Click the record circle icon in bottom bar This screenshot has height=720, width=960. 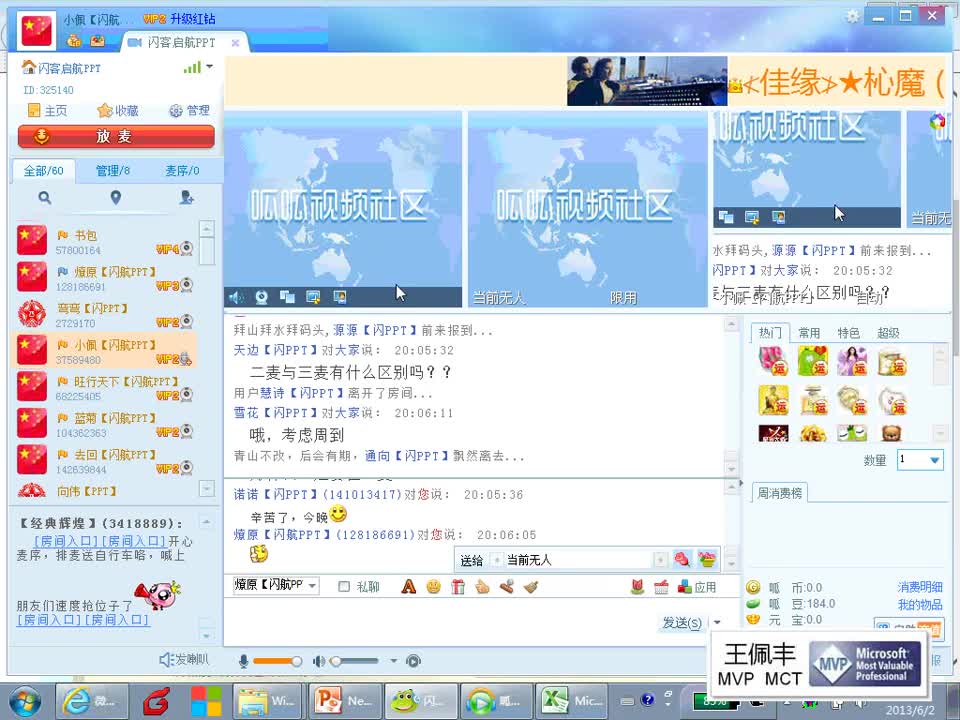coord(414,661)
